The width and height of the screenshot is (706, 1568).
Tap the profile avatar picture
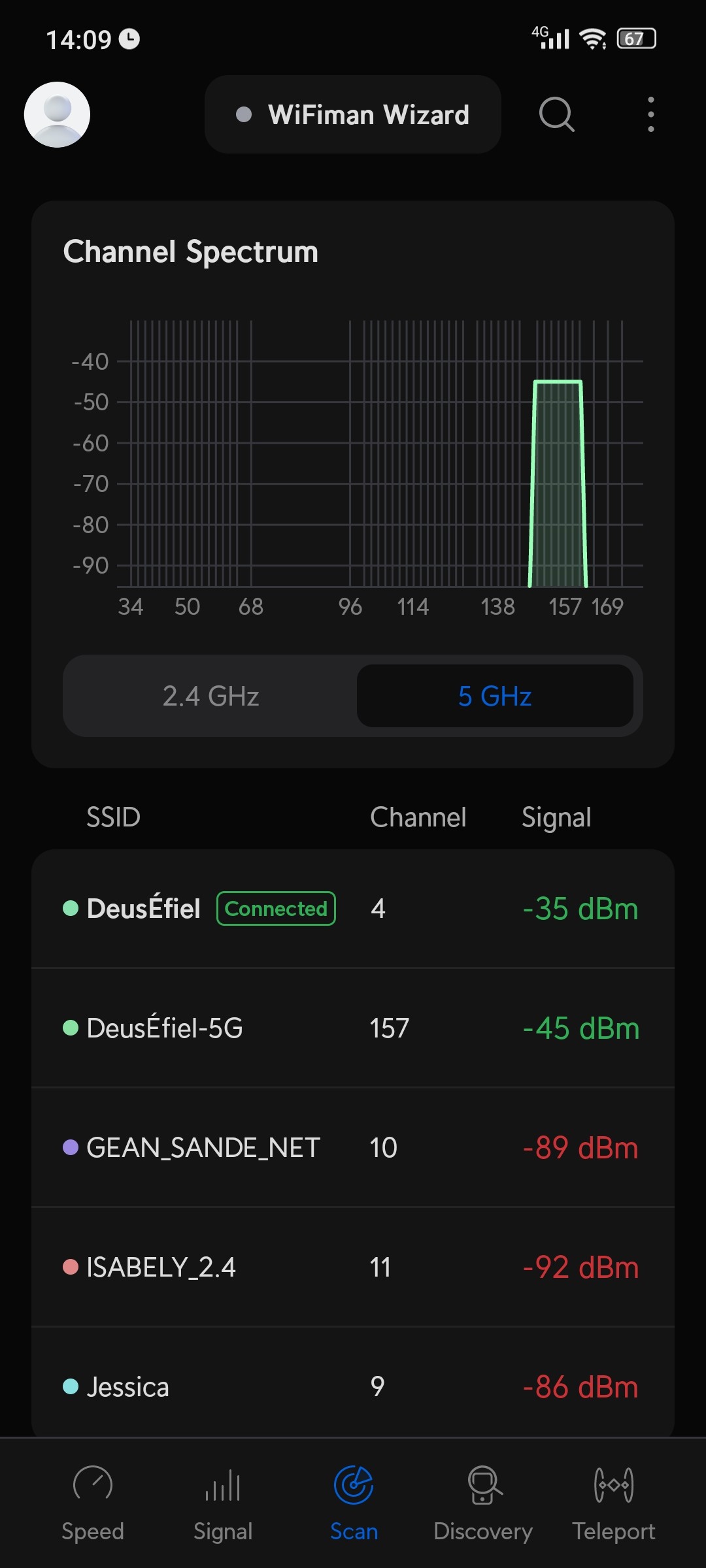[x=58, y=115]
